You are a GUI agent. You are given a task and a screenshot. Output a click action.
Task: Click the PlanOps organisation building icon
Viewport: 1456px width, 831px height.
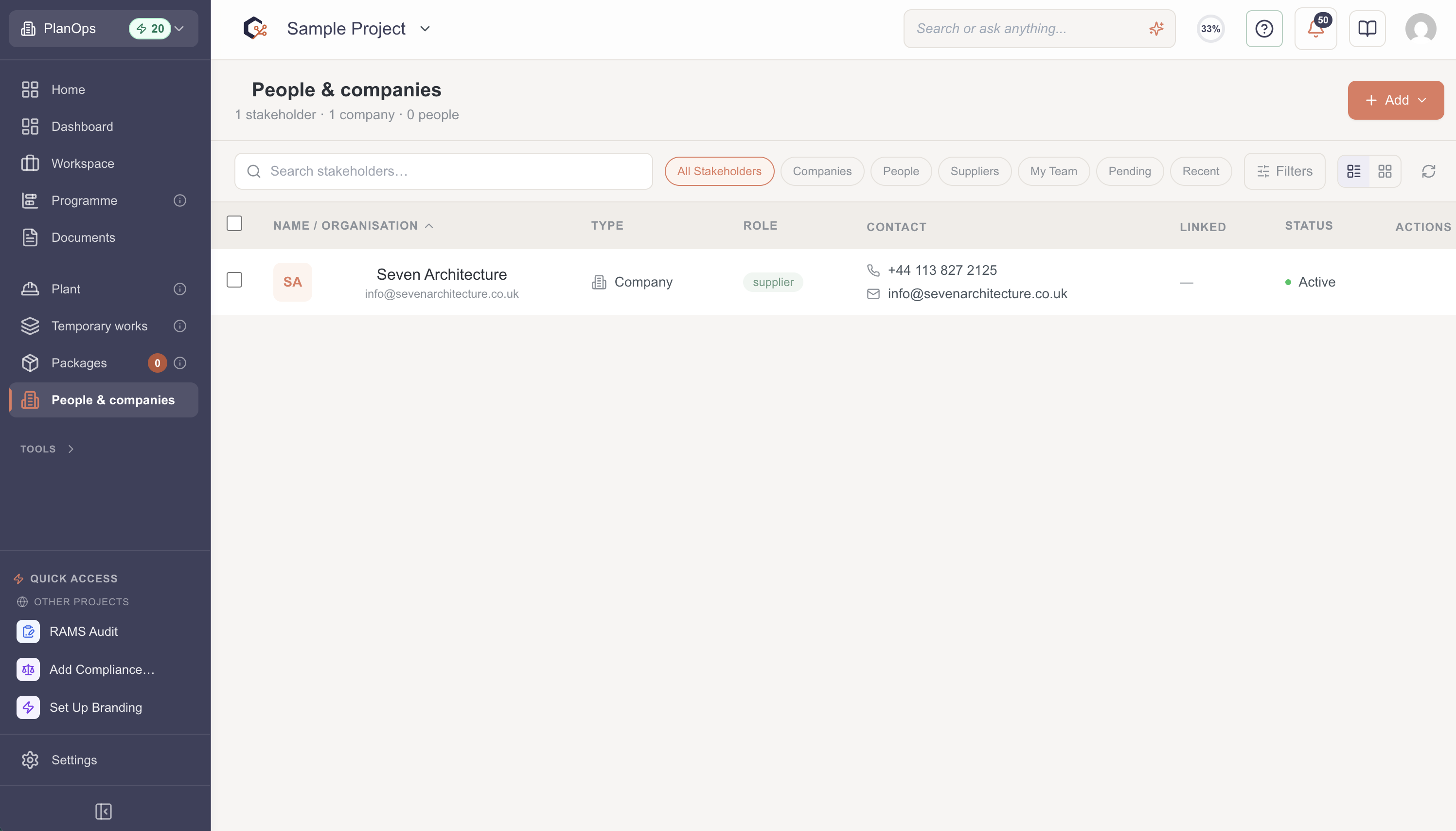coord(28,29)
